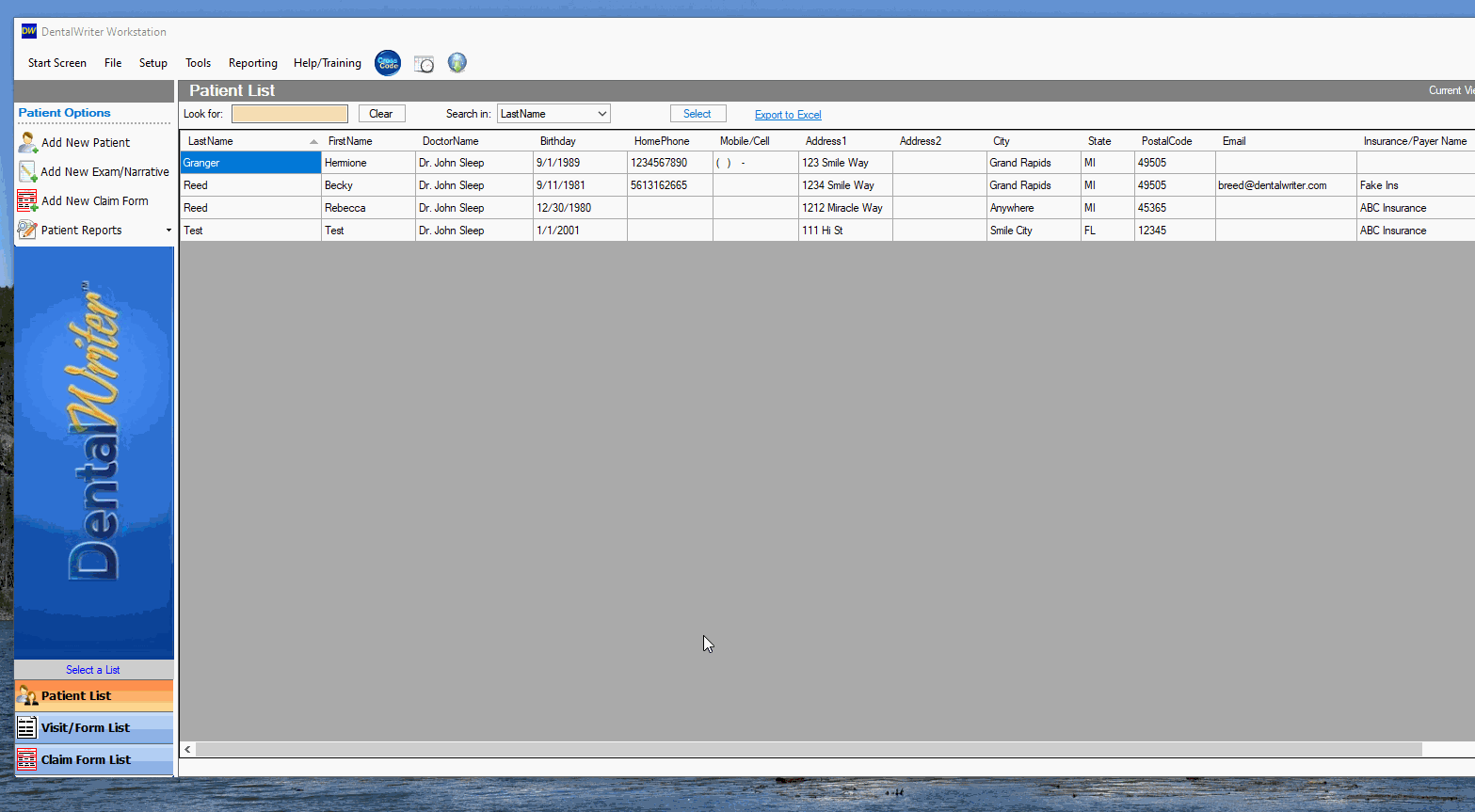Open the Setup menu
This screenshot has height=812, width=1475.
(153, 63)
